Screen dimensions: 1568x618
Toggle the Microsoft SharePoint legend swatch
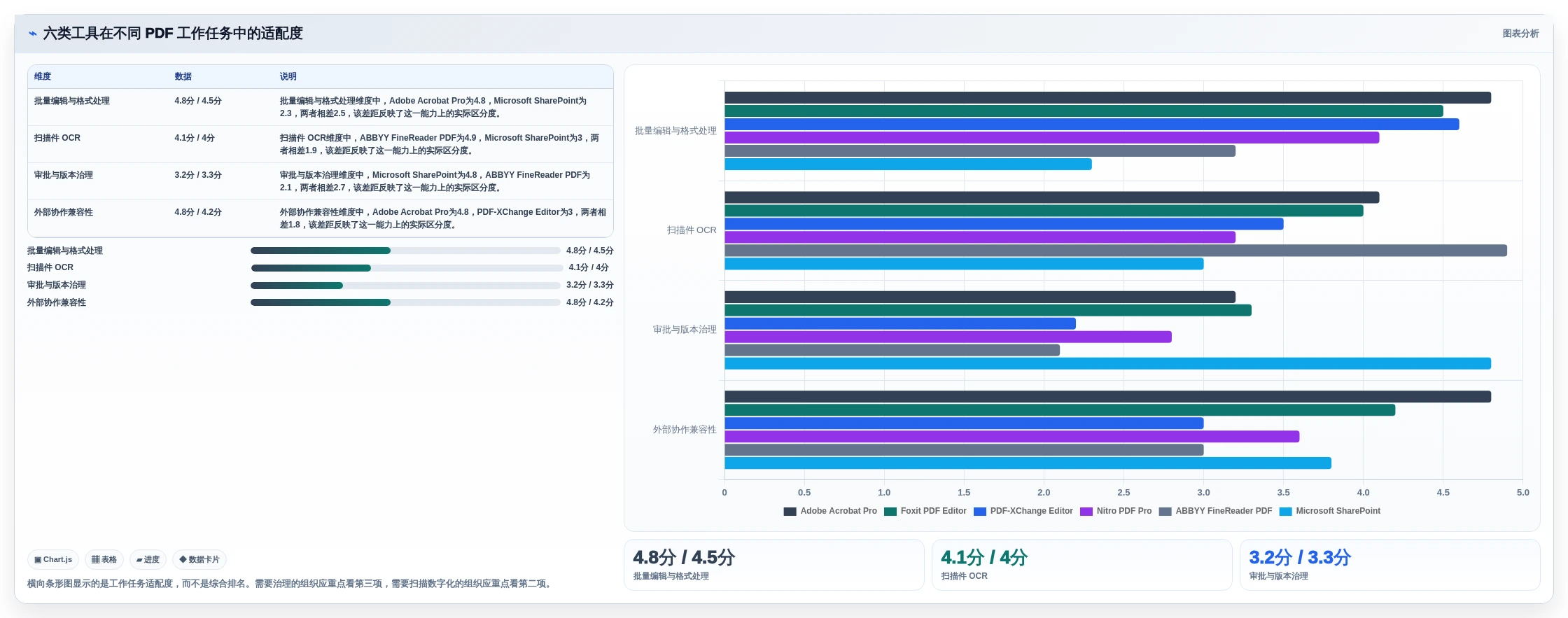coord(1286,512)
